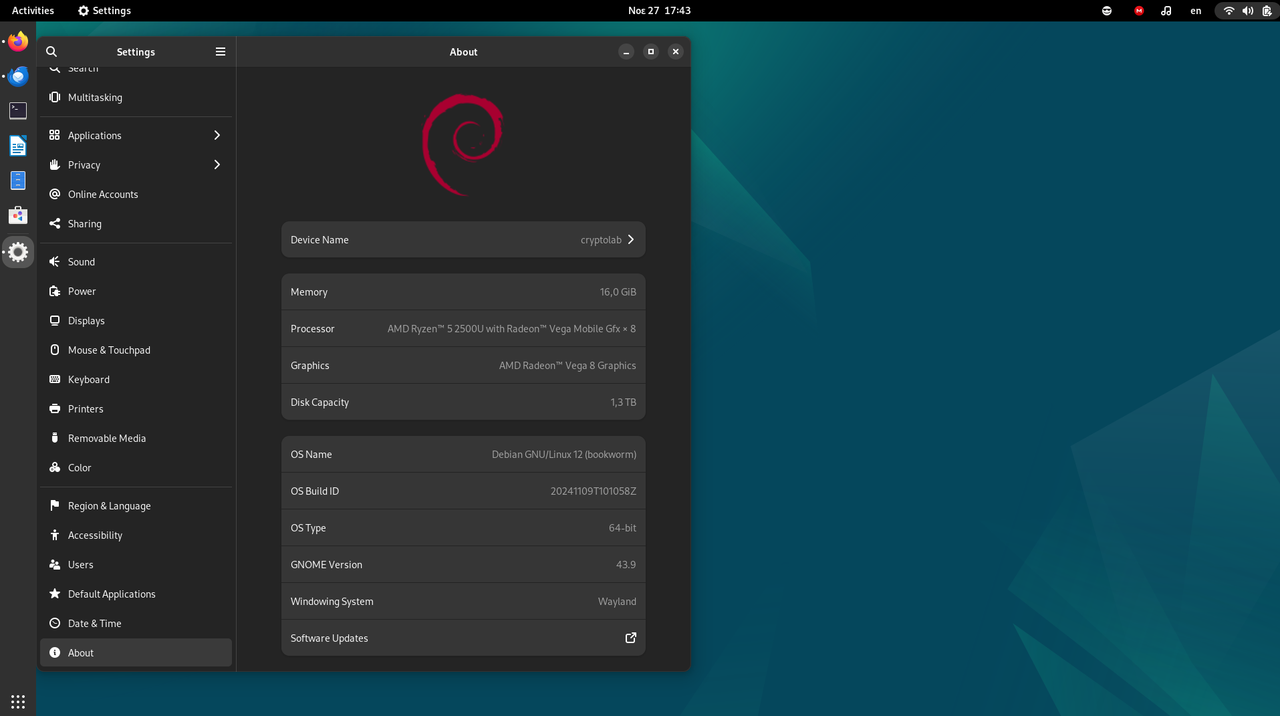Select Date & Time in the sidebar
The width and height of the screenshot is (1280, 716).
tap(136, 624)
